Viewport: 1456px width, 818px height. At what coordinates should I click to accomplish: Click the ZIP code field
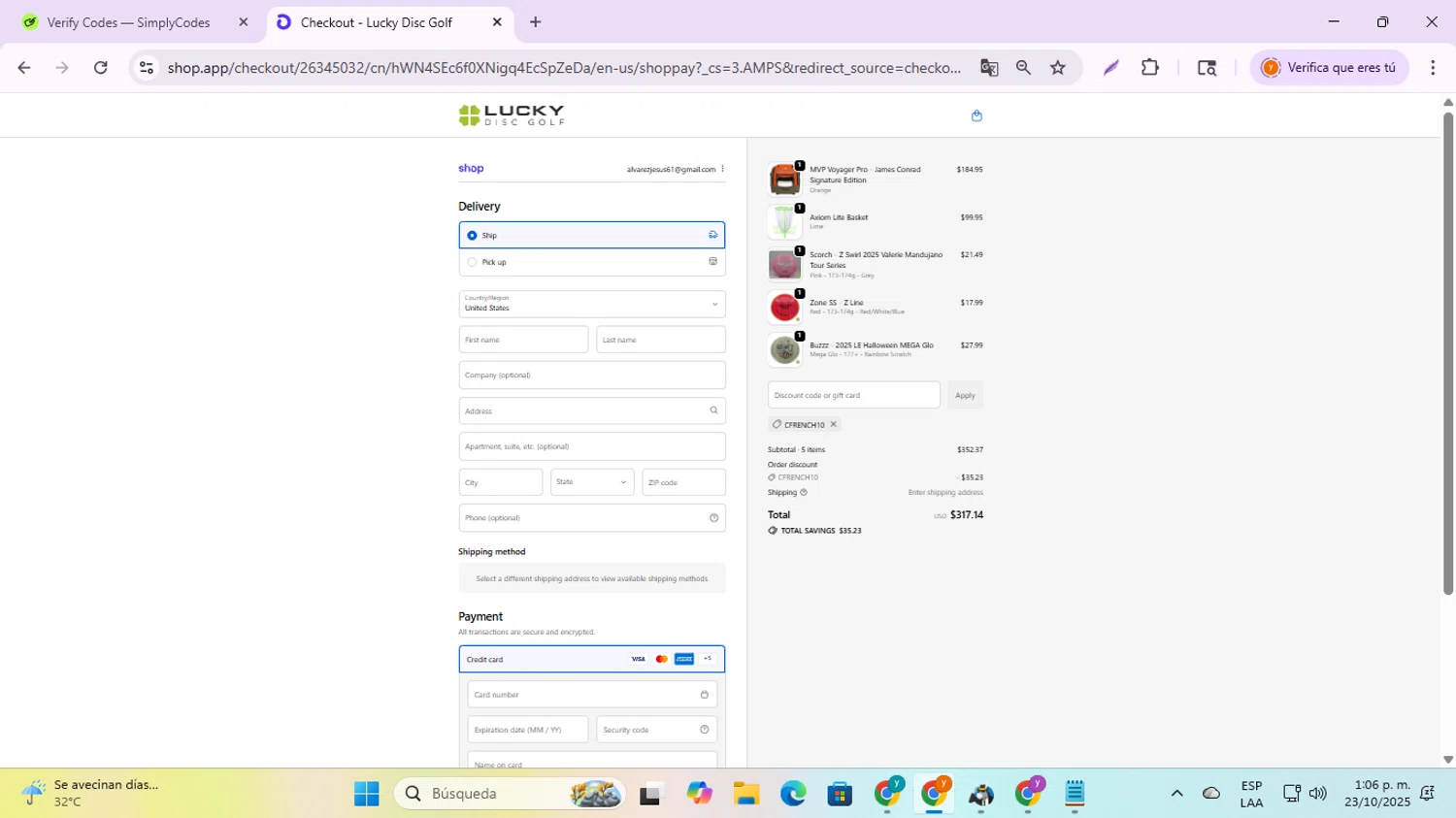683,482
